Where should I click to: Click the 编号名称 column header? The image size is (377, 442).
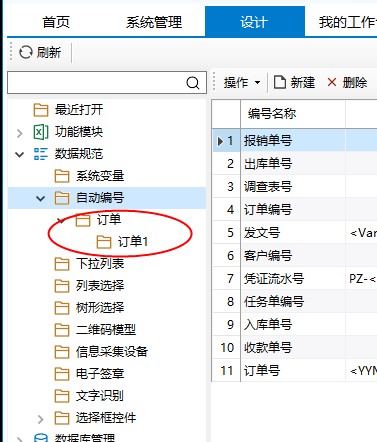293,114
